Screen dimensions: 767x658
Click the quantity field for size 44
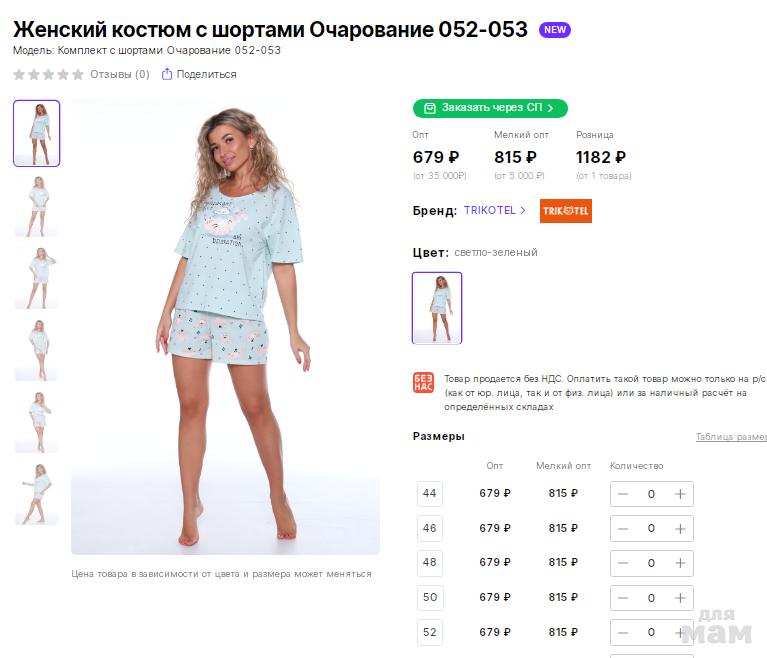coord(651,494)
